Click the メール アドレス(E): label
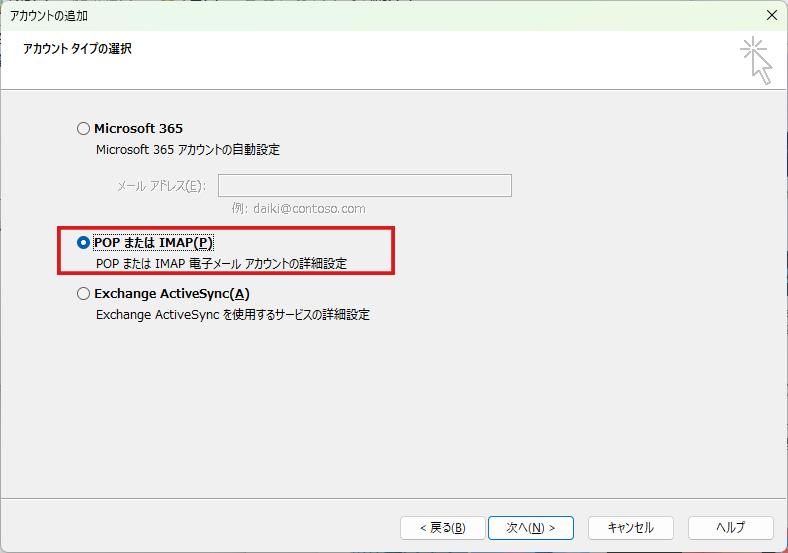Image resolution: width=788 pixels, height=553 pixels. 160,186
